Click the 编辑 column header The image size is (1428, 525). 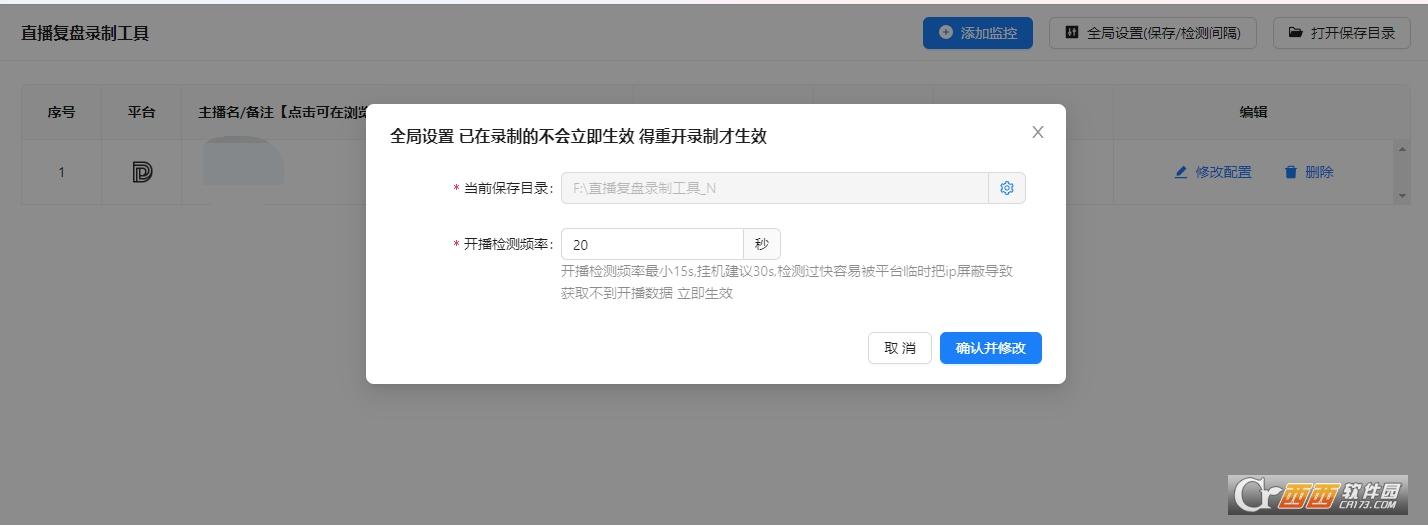(x=1254, y=112)
